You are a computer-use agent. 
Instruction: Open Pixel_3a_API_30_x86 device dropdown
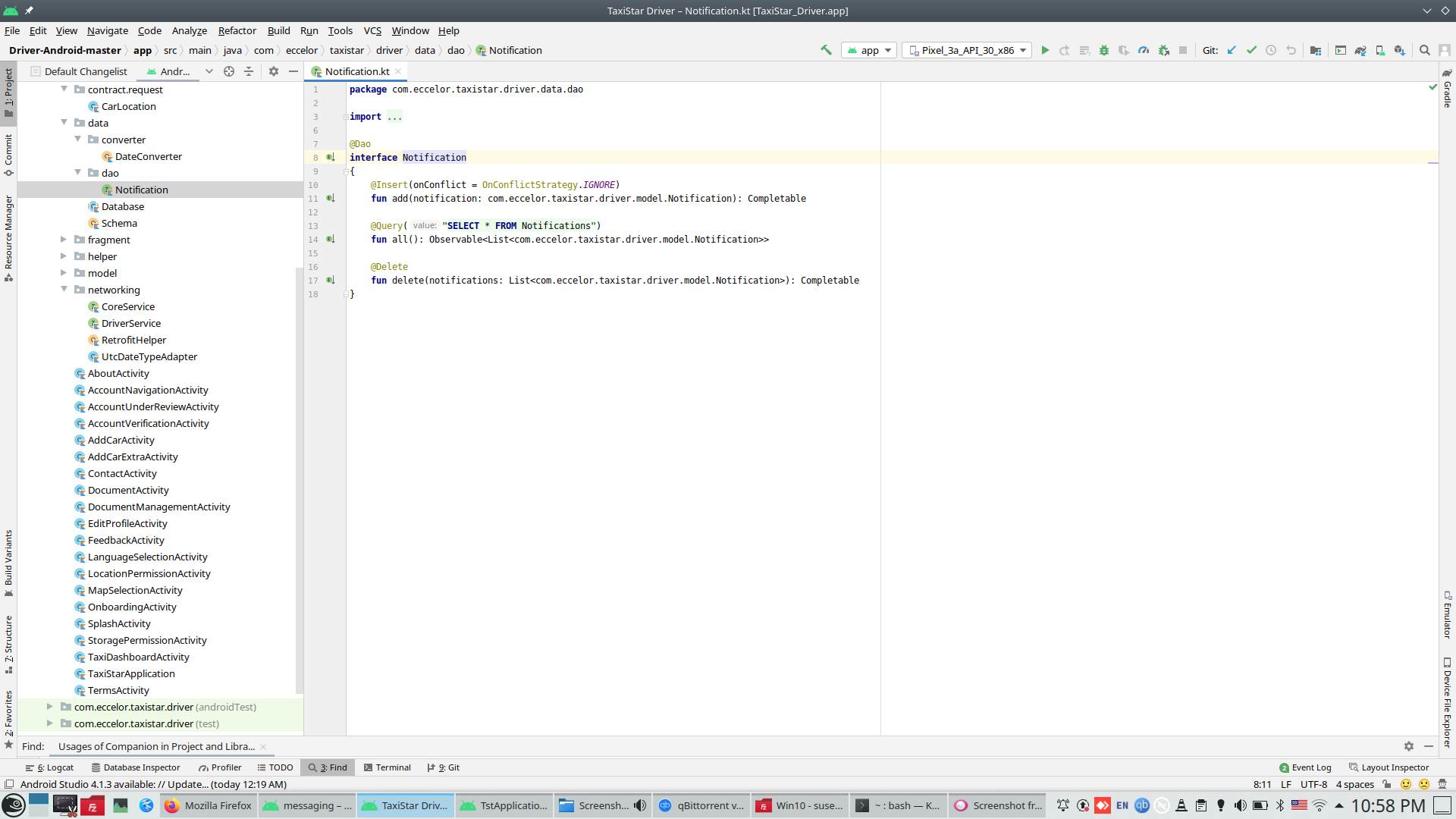click(967, 50)
